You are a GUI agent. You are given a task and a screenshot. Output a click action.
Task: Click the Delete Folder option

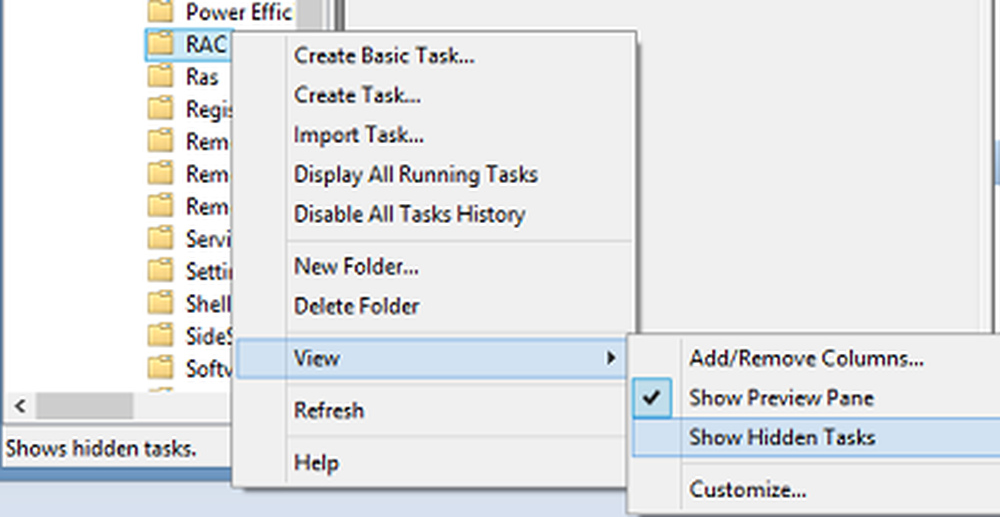point(357,306)
